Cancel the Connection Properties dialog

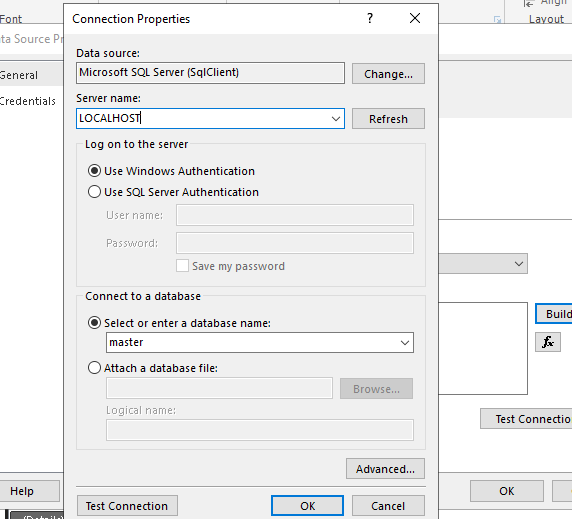tap(388, 506)
